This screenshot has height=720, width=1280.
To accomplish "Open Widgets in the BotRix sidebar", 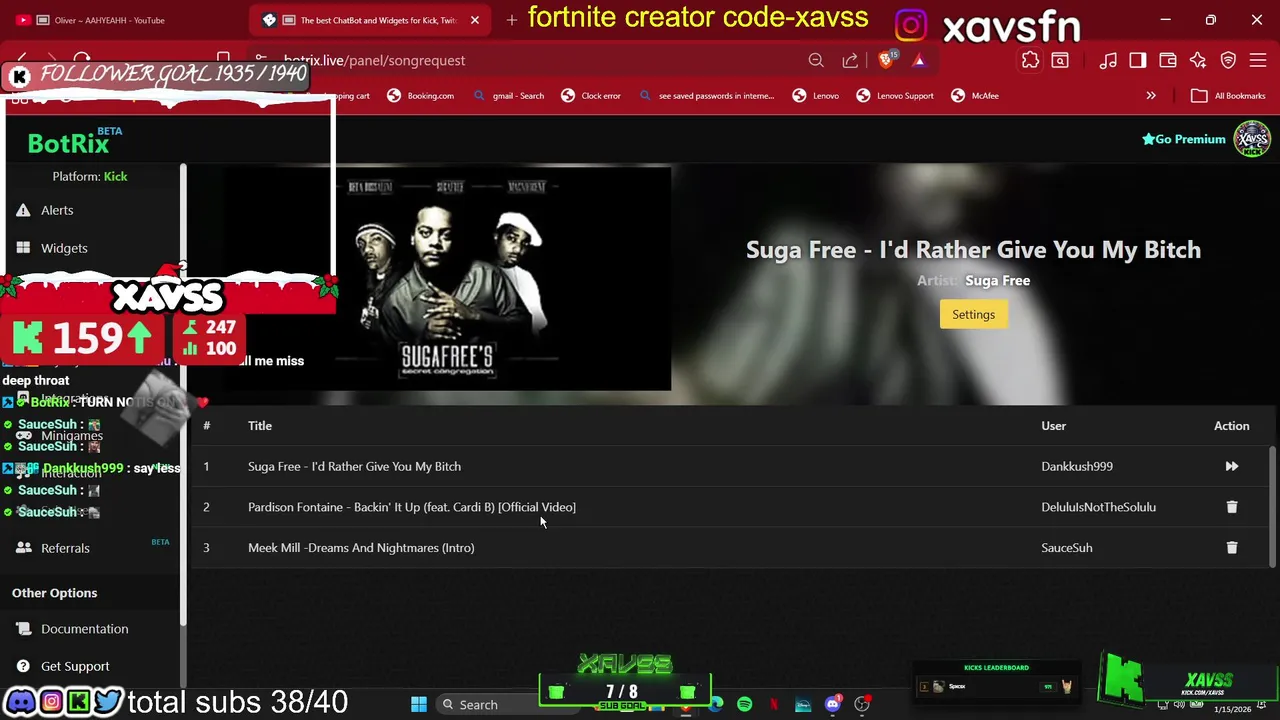I will click(x=64, y=248).
